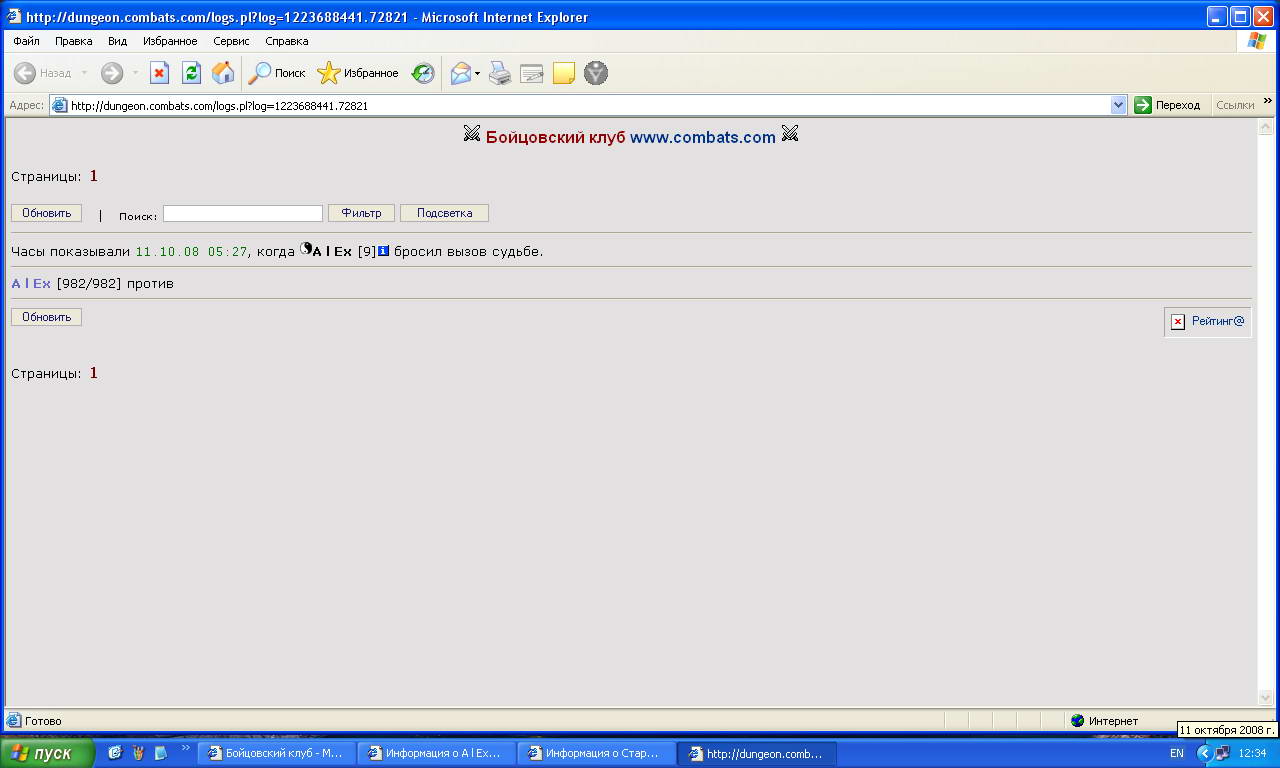The width and height of the screenshot is (1280, 768).
Task: Click the broken image icon beside Рейтинг@
Action: [x=1178, y=321]
